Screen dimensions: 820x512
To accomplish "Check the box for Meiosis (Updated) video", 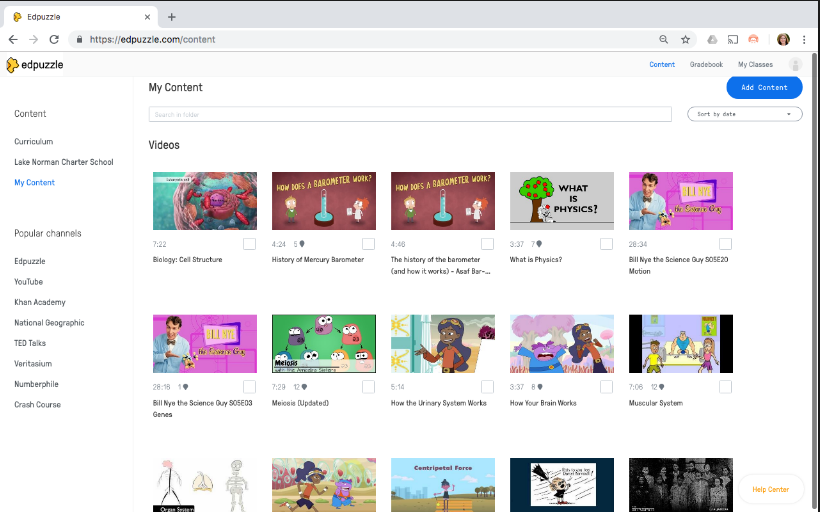I will click(x=368, y=387).
